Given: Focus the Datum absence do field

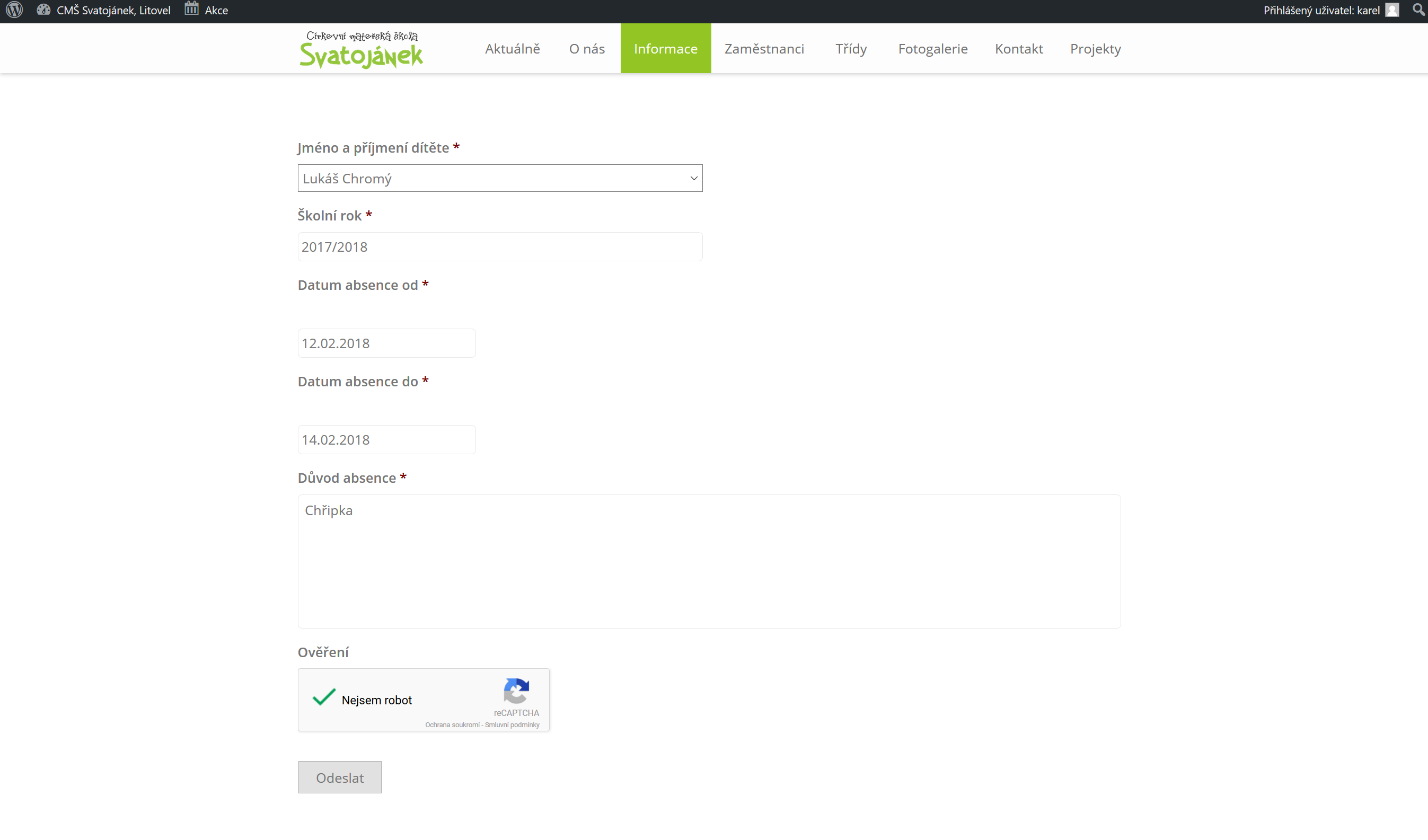Looking at the screenshot, I should (386, 439).
